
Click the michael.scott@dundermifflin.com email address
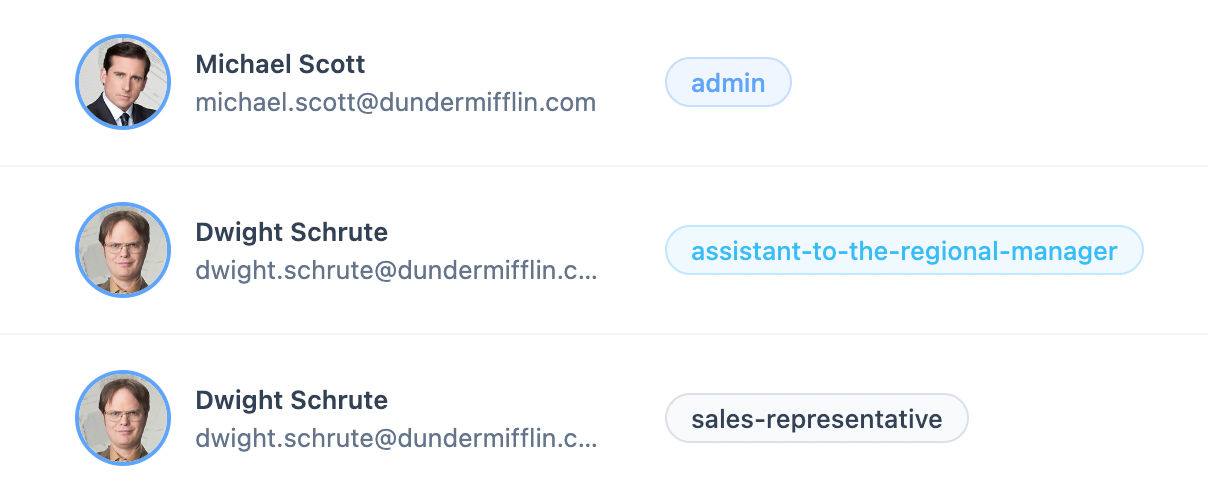tap(395, 102)
